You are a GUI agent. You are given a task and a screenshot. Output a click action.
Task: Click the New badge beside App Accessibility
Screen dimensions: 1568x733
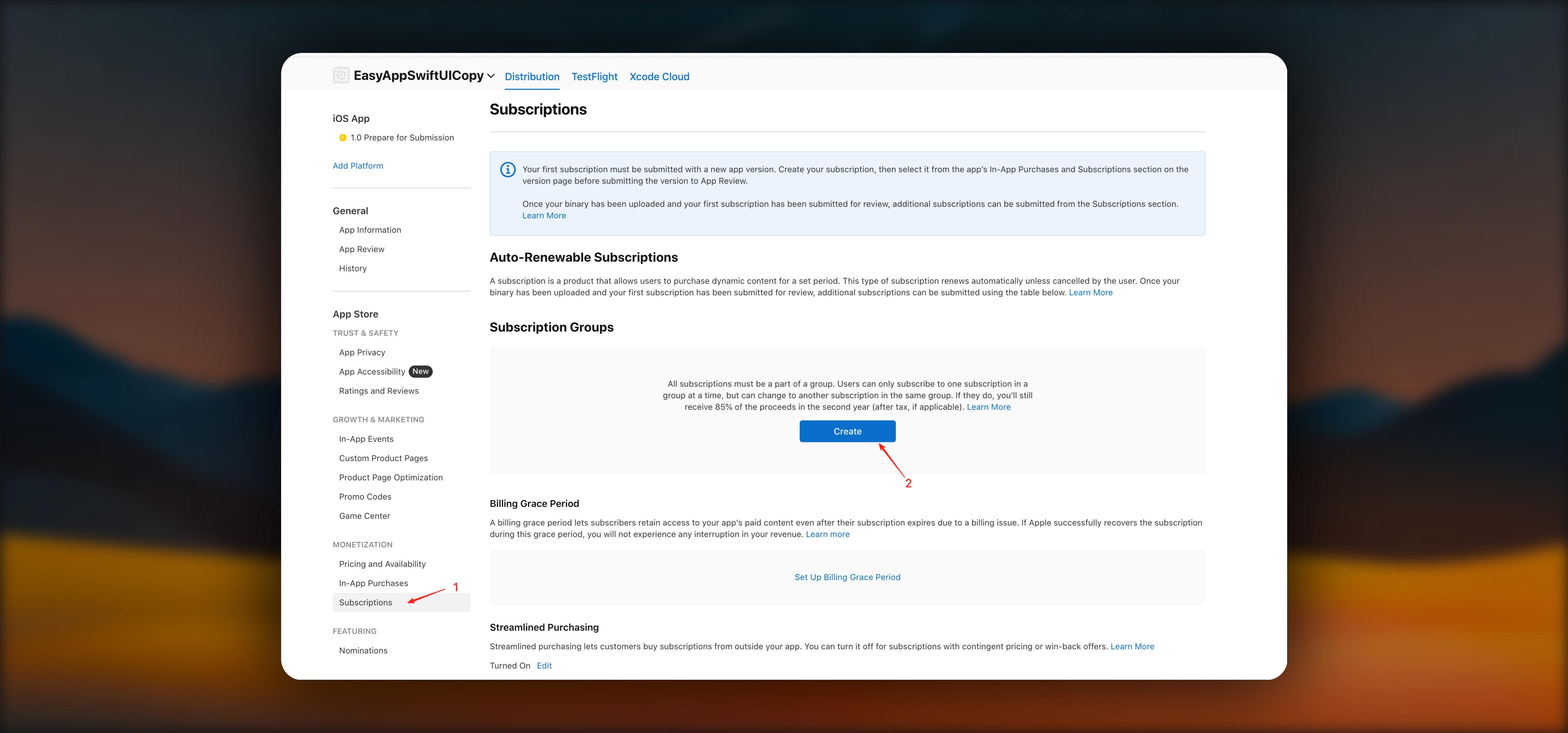tap(420, 371)
